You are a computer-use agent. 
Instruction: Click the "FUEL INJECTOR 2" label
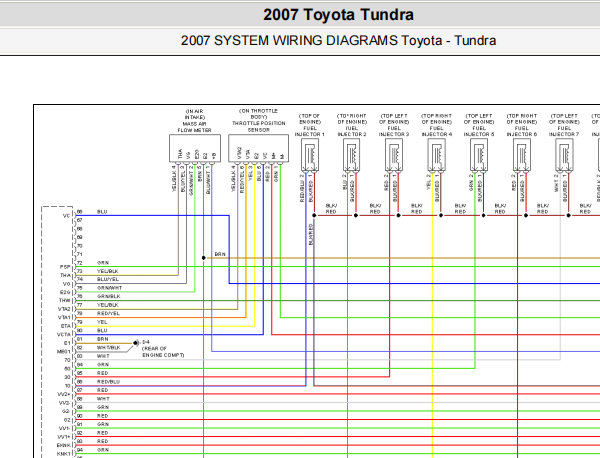pyautogui.click(x=352, y=131)
